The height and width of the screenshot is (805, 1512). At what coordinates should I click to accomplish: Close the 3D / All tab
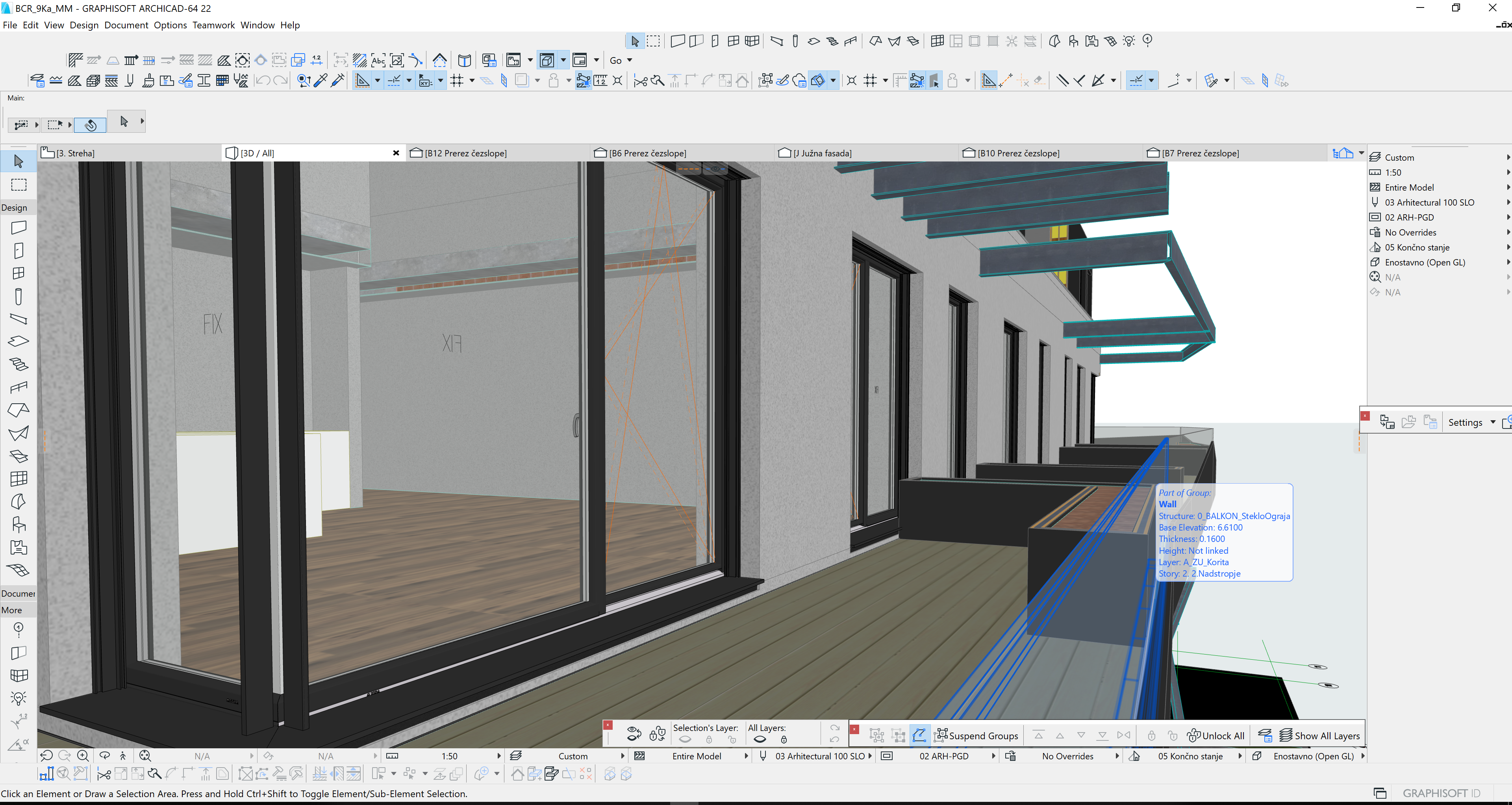pos(396,153)
